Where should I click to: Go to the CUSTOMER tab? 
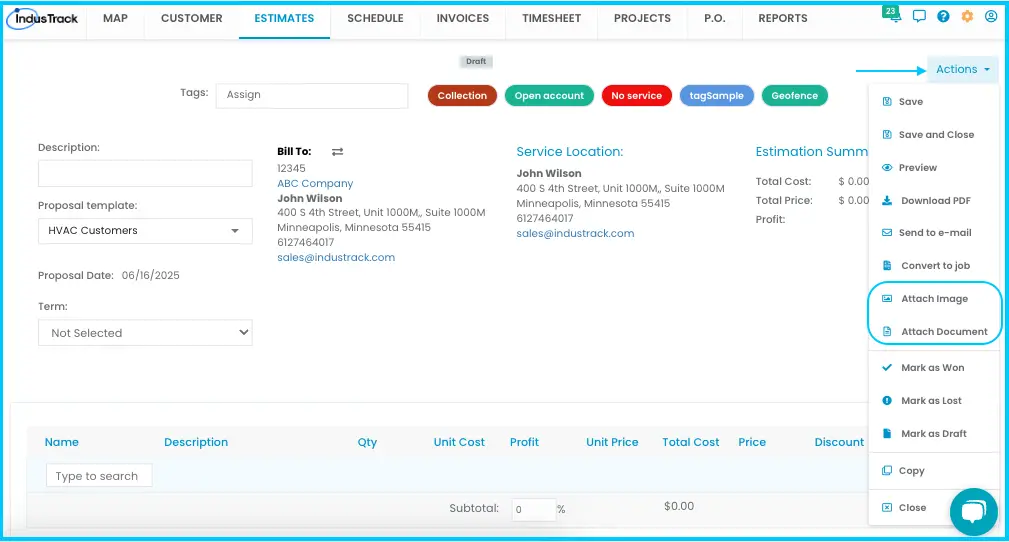[x=192, y=19]
